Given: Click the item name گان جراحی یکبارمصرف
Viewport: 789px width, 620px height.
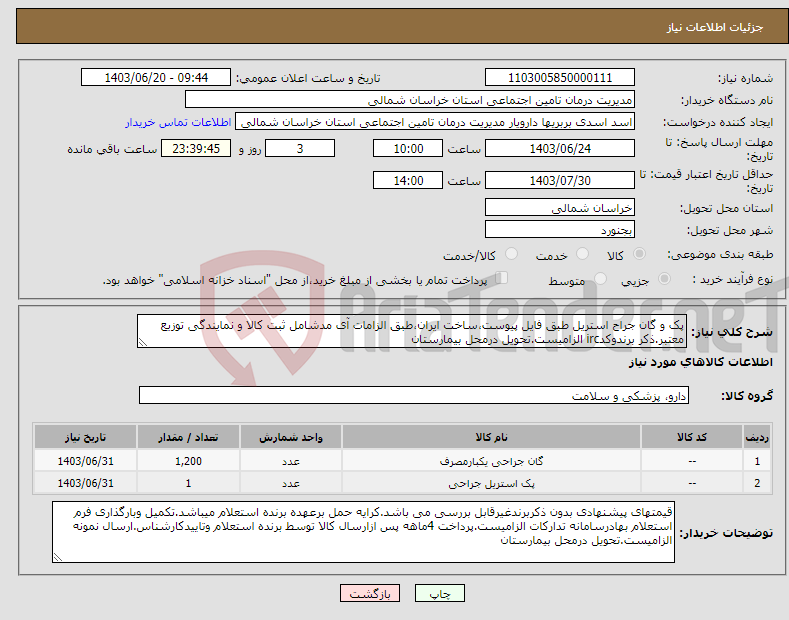Looking at the screenshot, I should coord(491,461).
